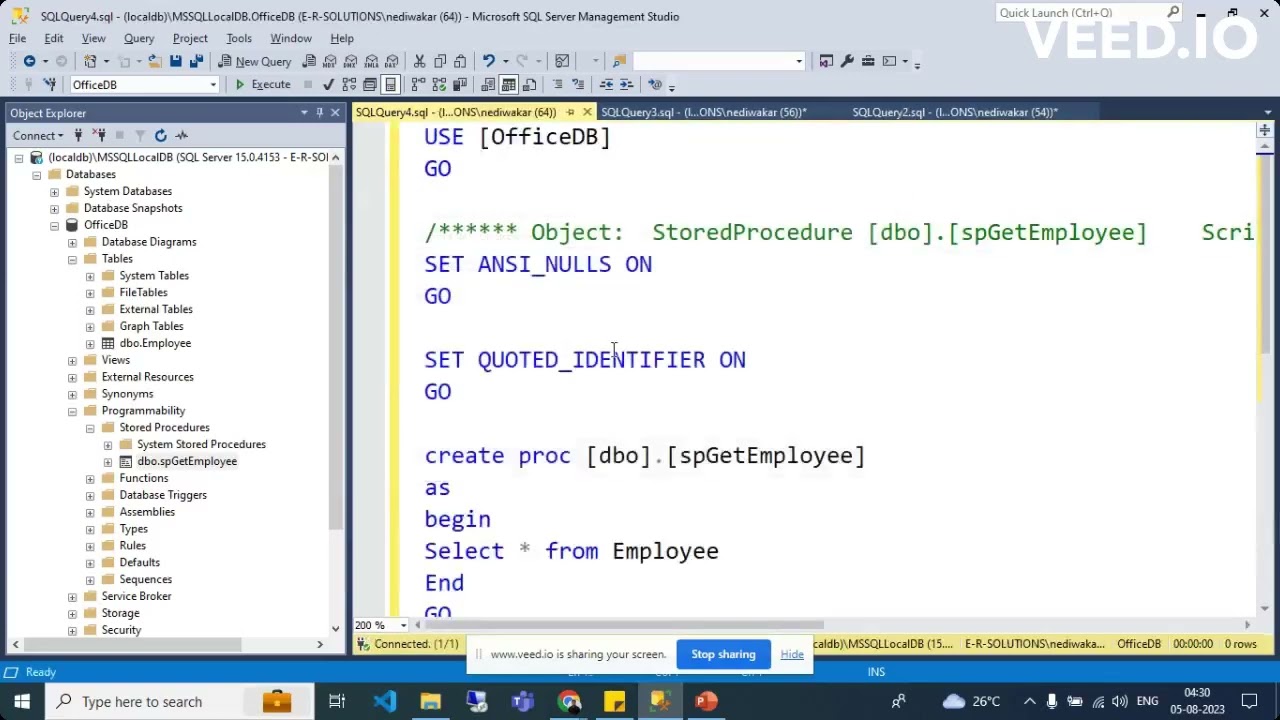
Task: Open the Toolbox icon in toolbar
Action: pyautogui.click(x=868, y=61)
